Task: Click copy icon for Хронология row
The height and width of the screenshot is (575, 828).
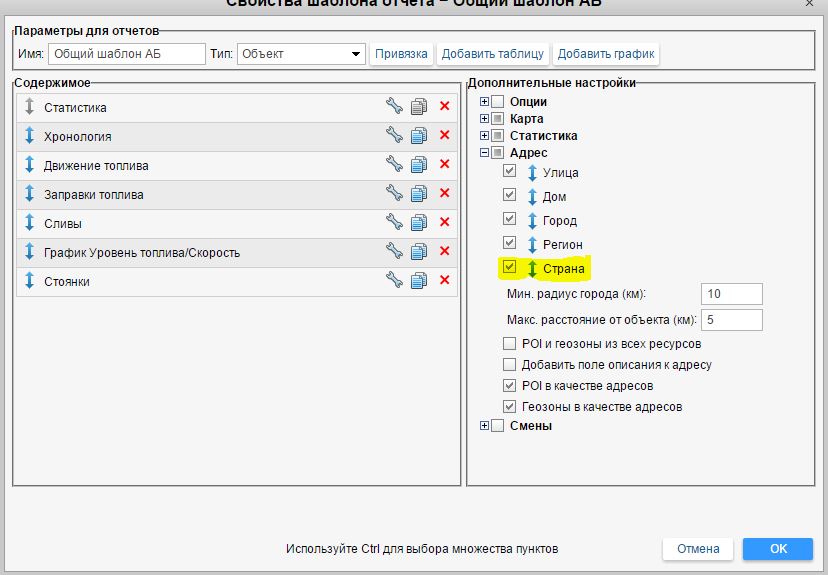Action: pos(419,136)
